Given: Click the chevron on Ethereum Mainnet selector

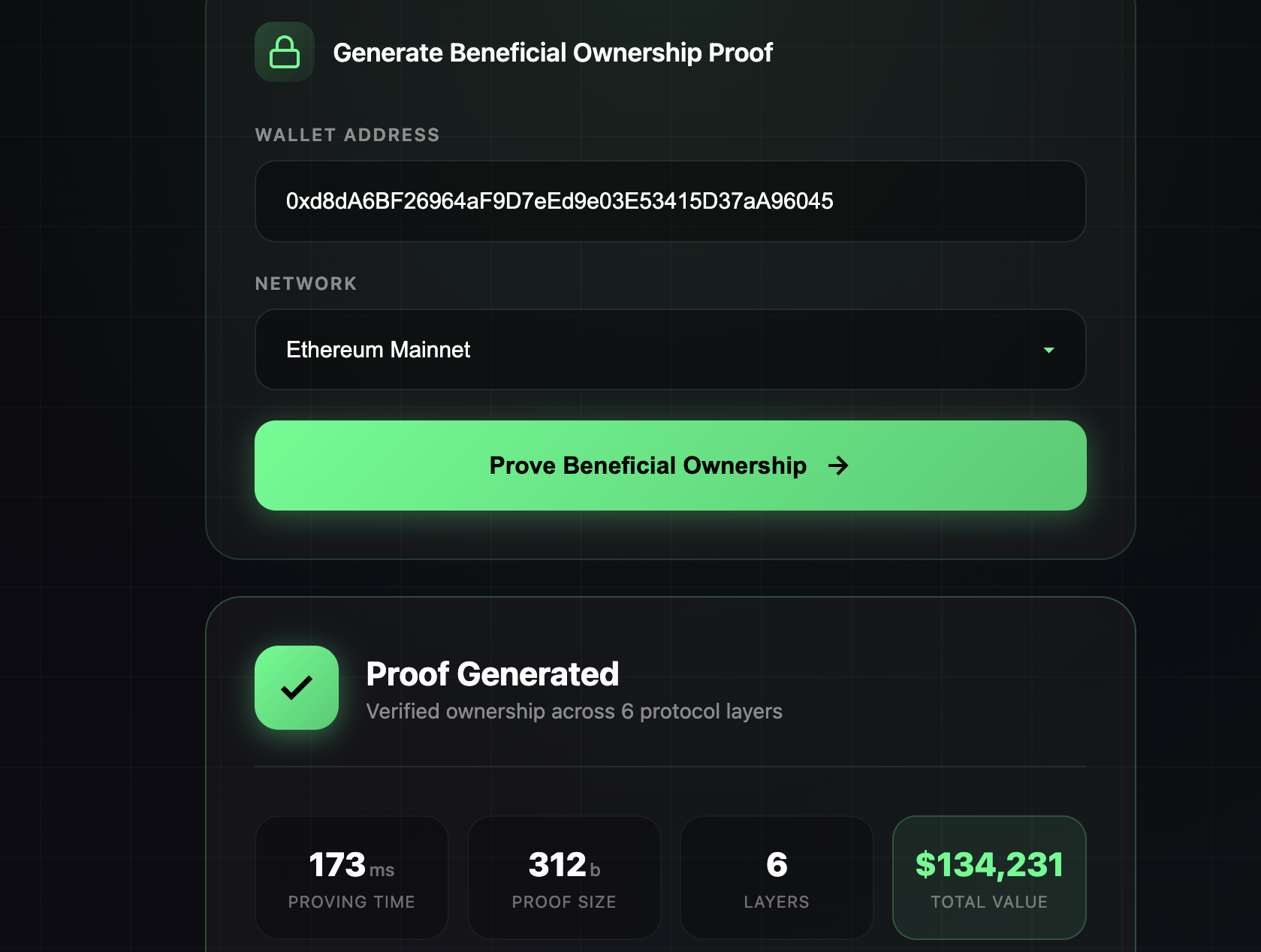Looking at the screenshot, I should [x=1049, y=350].
